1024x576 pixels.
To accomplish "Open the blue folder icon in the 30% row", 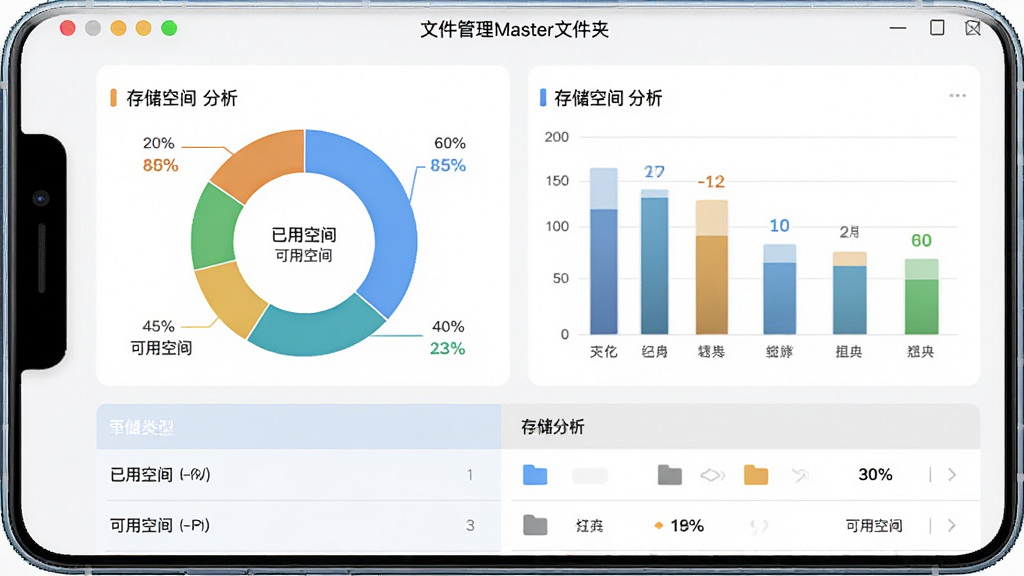I will (535, 475).
